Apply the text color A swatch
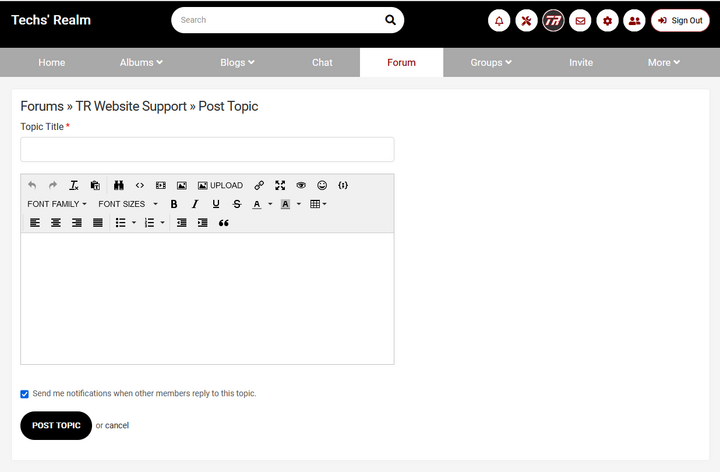Screen dimensions: 720x472 click(257, 204)
